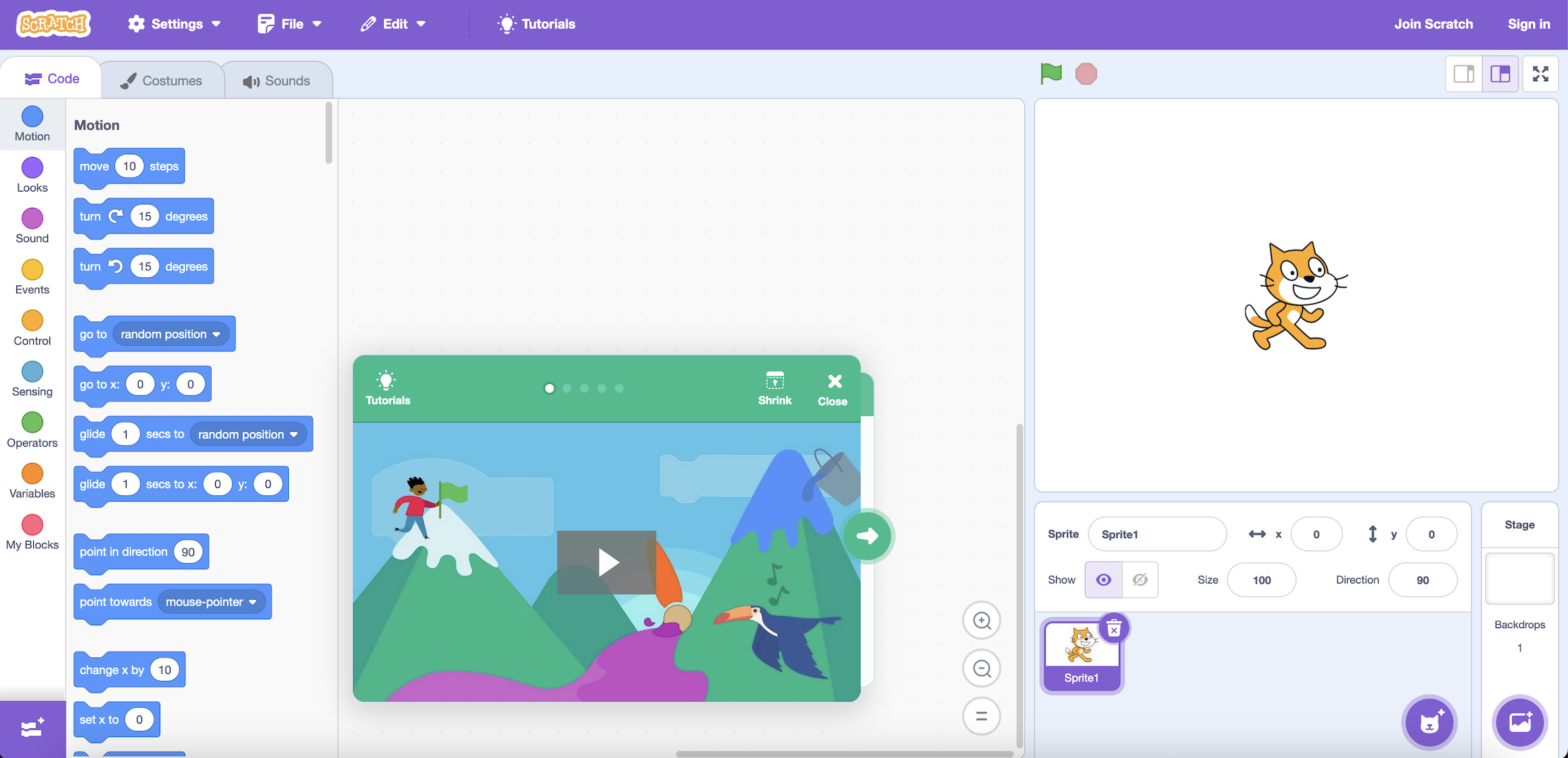Screen dimensions: 1568x758
Task: Click the 'go to x: y:' block
Action: 142,384
